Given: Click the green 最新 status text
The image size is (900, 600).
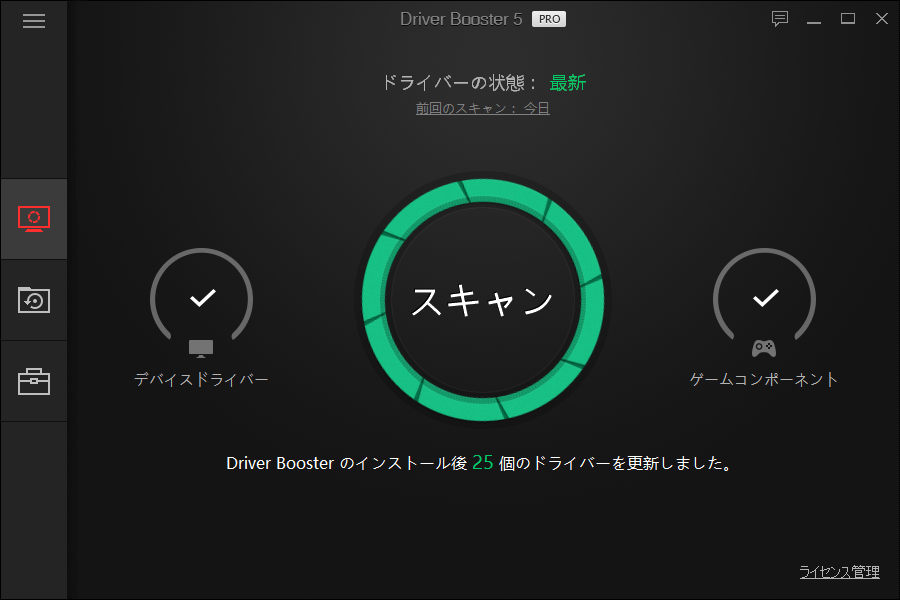Looking at the screenshot, I should tap(568, 83).
